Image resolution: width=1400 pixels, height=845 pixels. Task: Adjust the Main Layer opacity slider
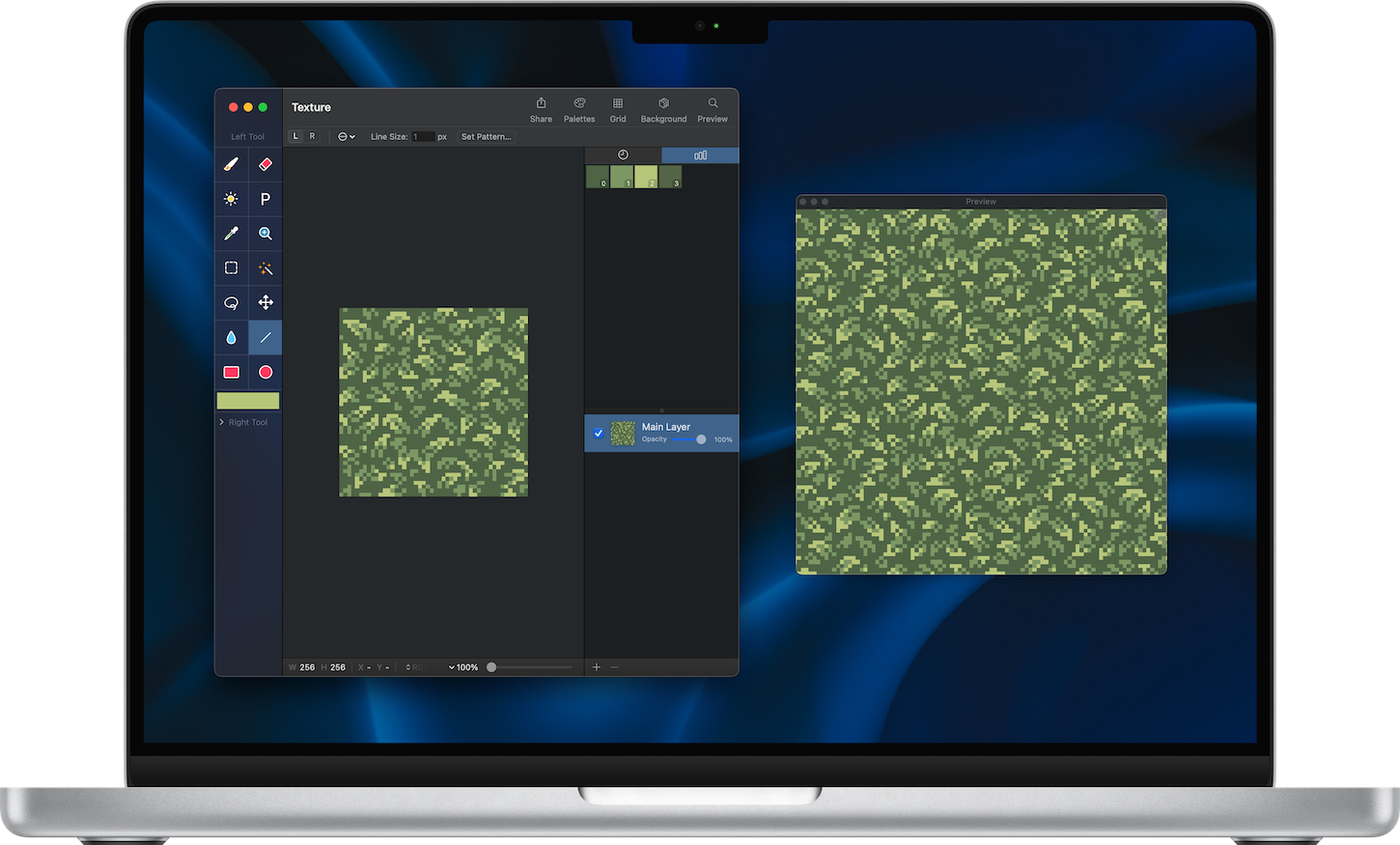[x=689, y=439]
